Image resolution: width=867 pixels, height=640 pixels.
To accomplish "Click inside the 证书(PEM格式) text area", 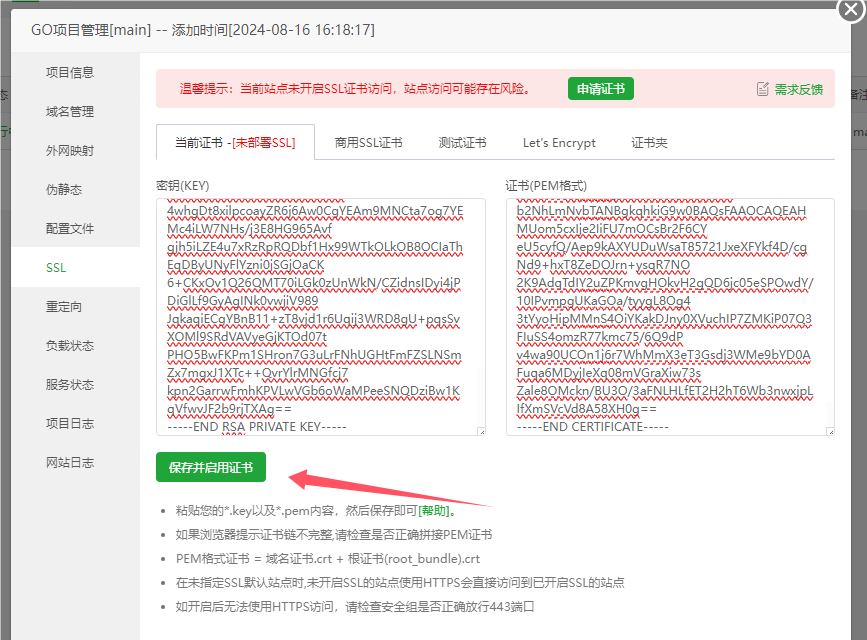I will pyautogui.click(x=669, y=316).
